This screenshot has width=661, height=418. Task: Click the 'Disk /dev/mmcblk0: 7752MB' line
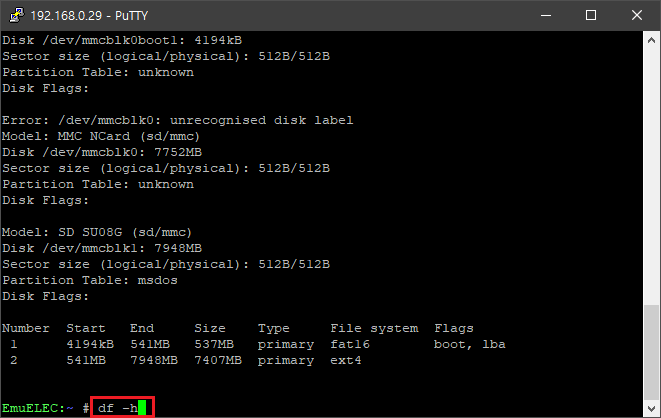pyautogui.click(x=102, y=153)
